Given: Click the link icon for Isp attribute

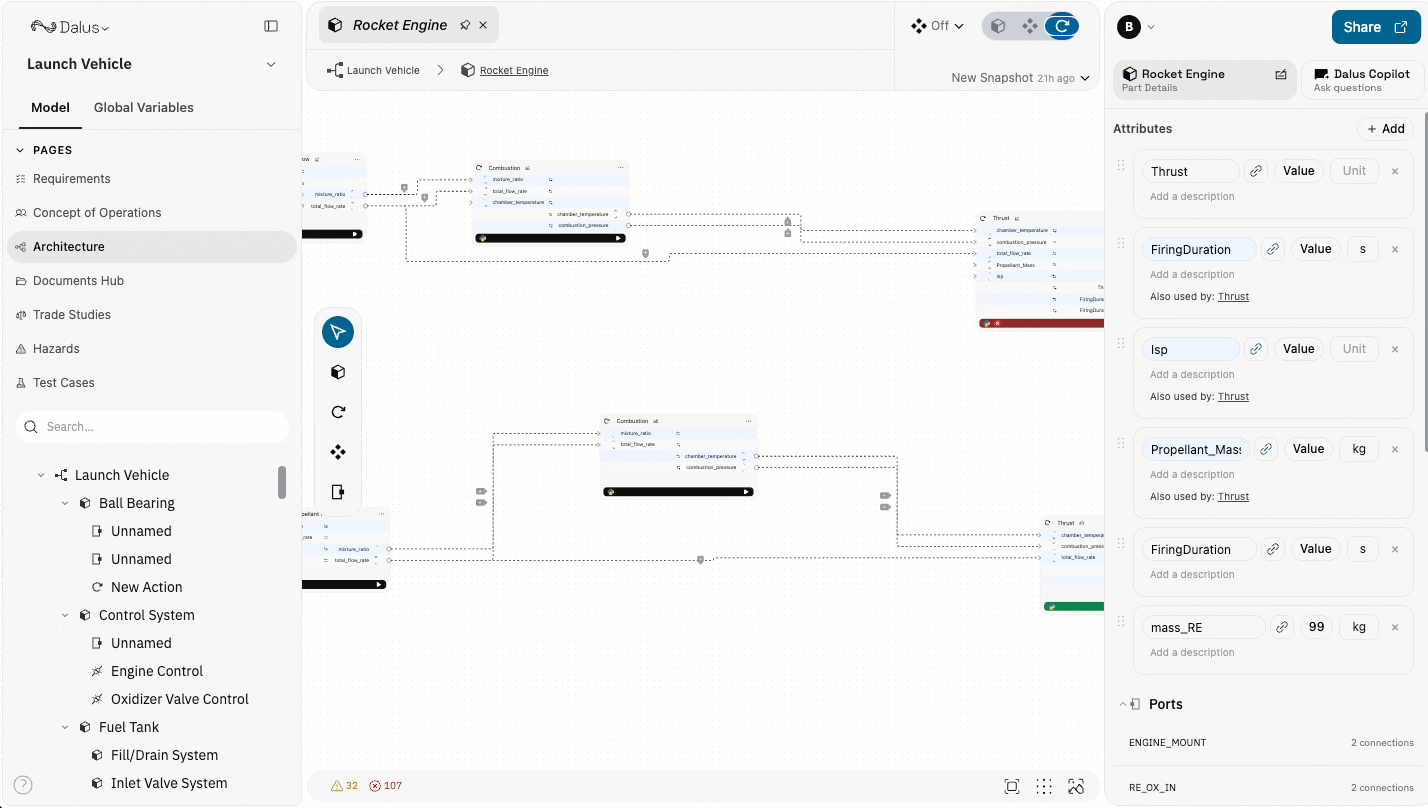Looking at the screenshot, I should (1256, 349).
